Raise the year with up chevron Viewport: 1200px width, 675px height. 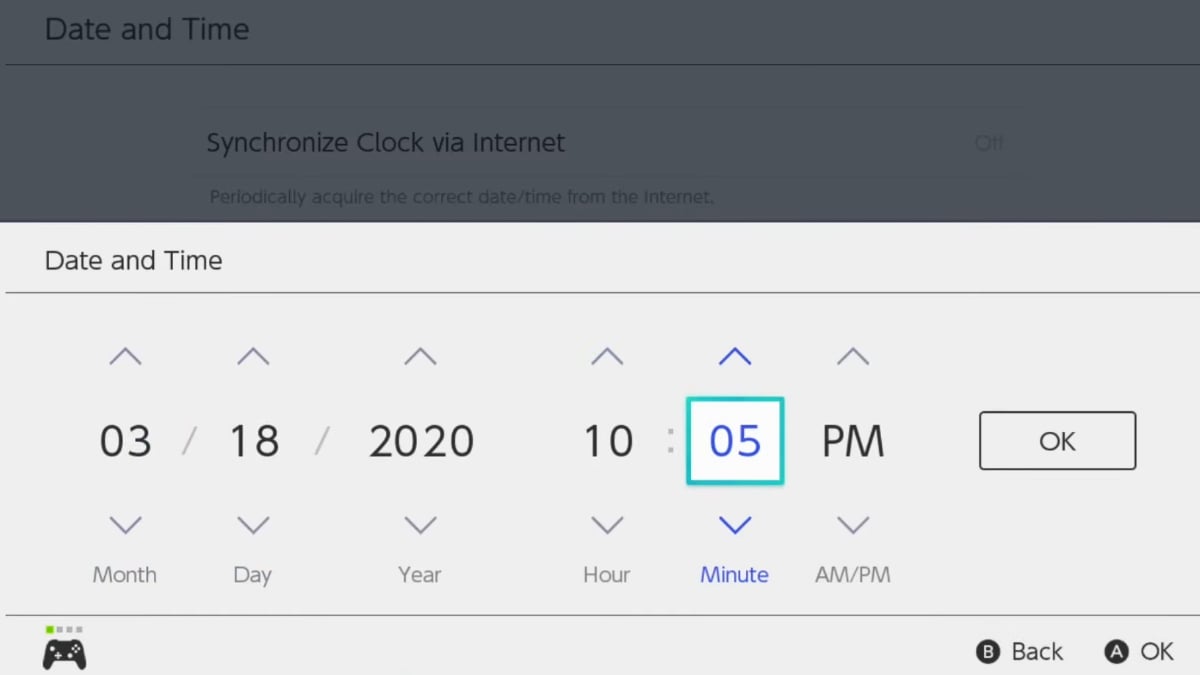[x=420, y=356]
